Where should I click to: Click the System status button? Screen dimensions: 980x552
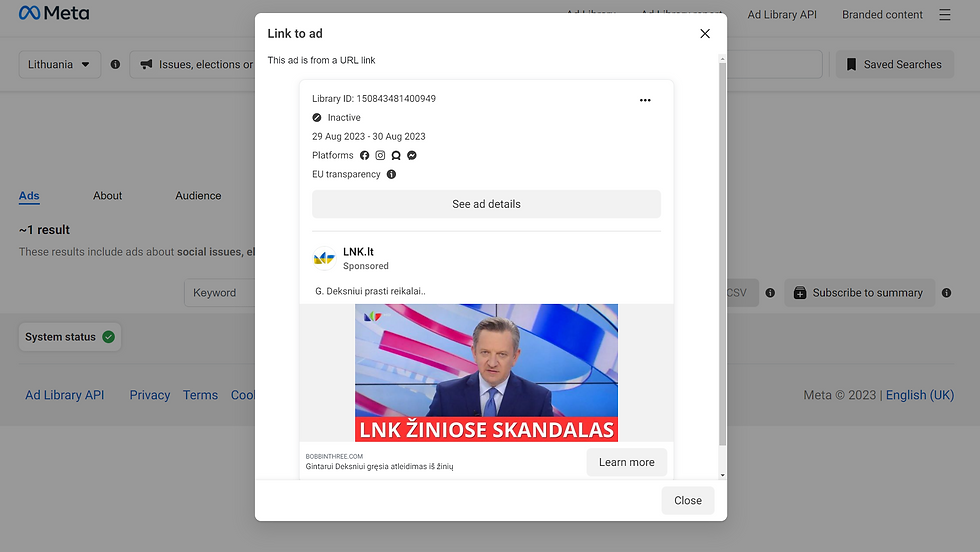(69, 337)
